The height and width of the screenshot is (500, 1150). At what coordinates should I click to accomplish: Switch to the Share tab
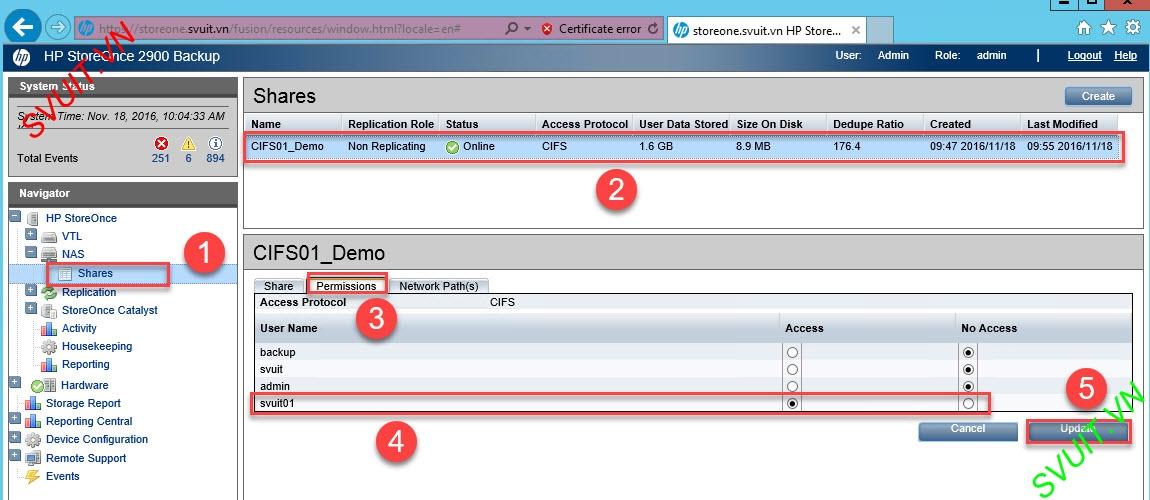(279, 287)
